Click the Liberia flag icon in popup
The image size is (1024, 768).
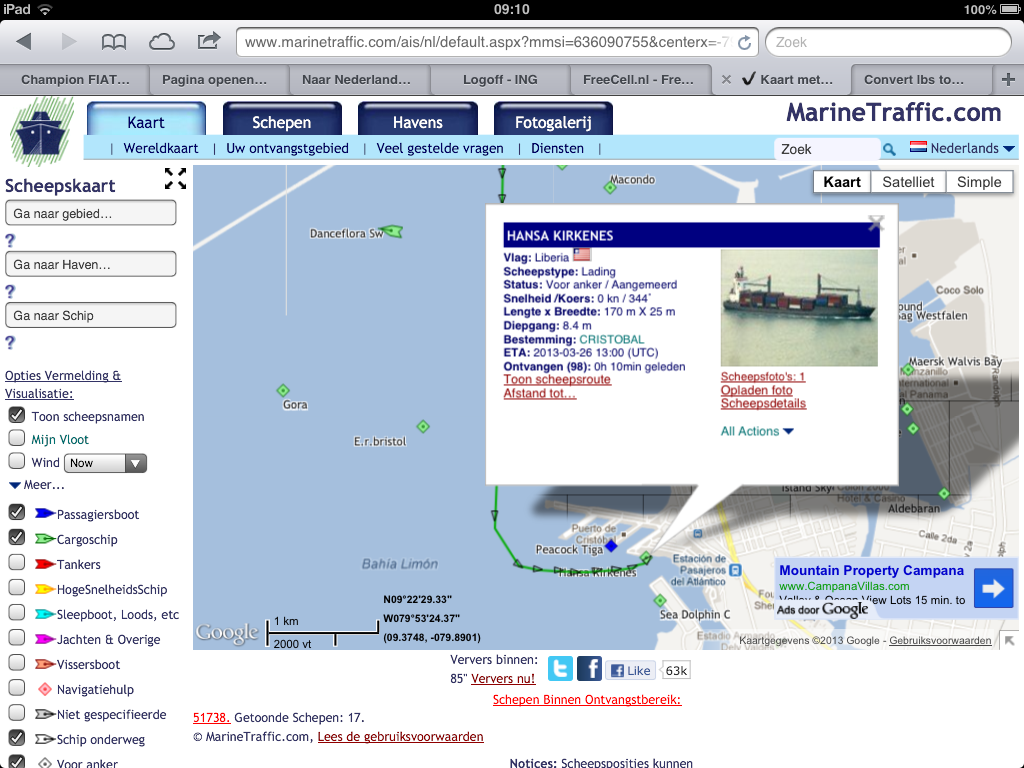(581, 255)
